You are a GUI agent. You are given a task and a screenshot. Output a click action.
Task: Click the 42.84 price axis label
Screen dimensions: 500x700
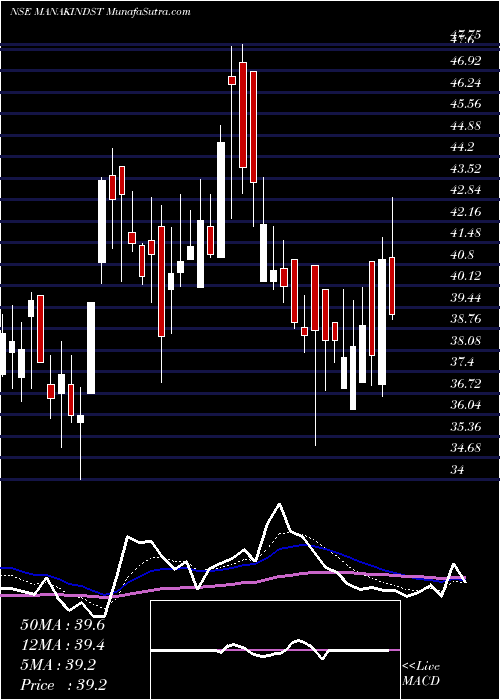pyautogui.click(x=466, y=190)
